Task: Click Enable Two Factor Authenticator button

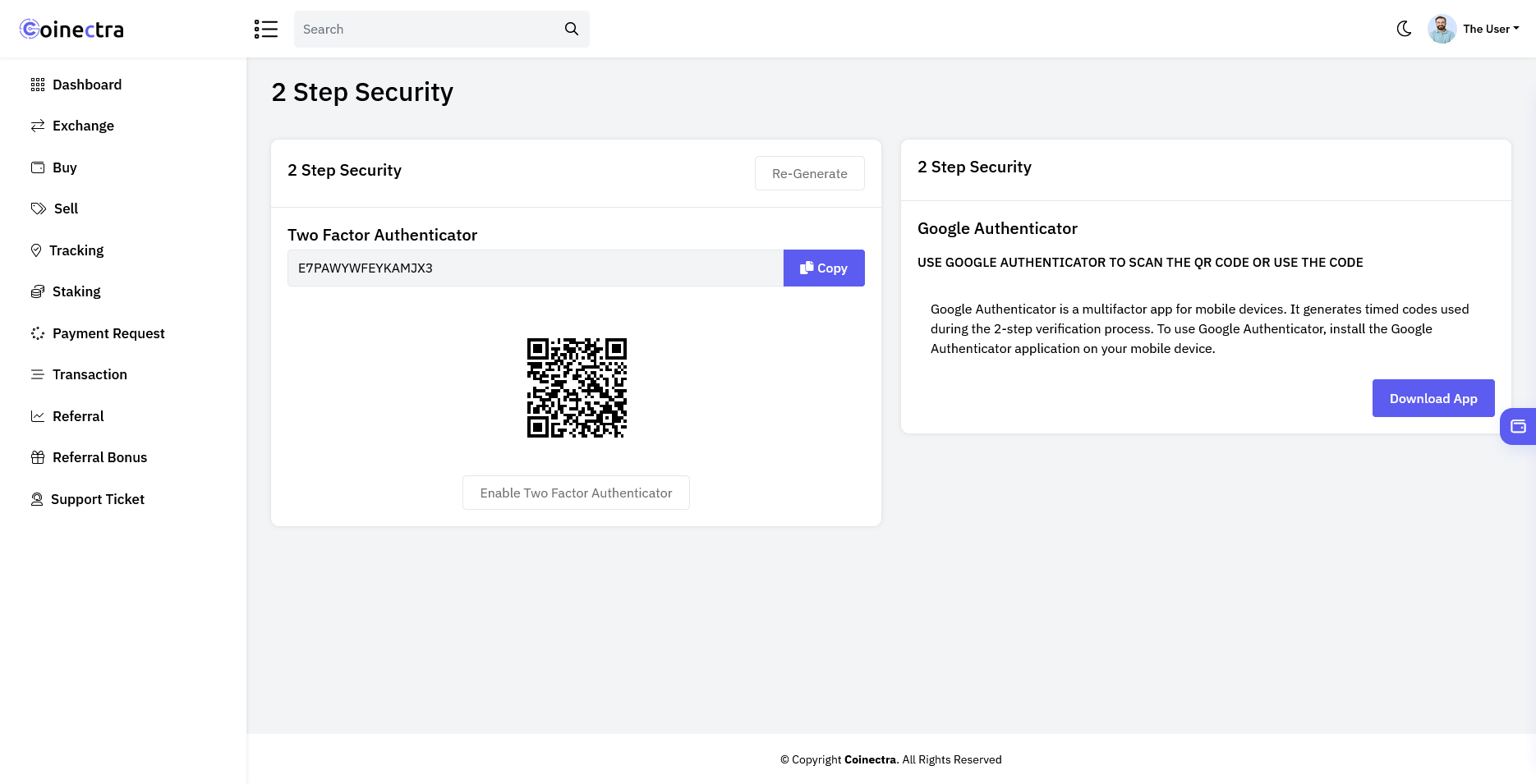Action: pos(576,493)
